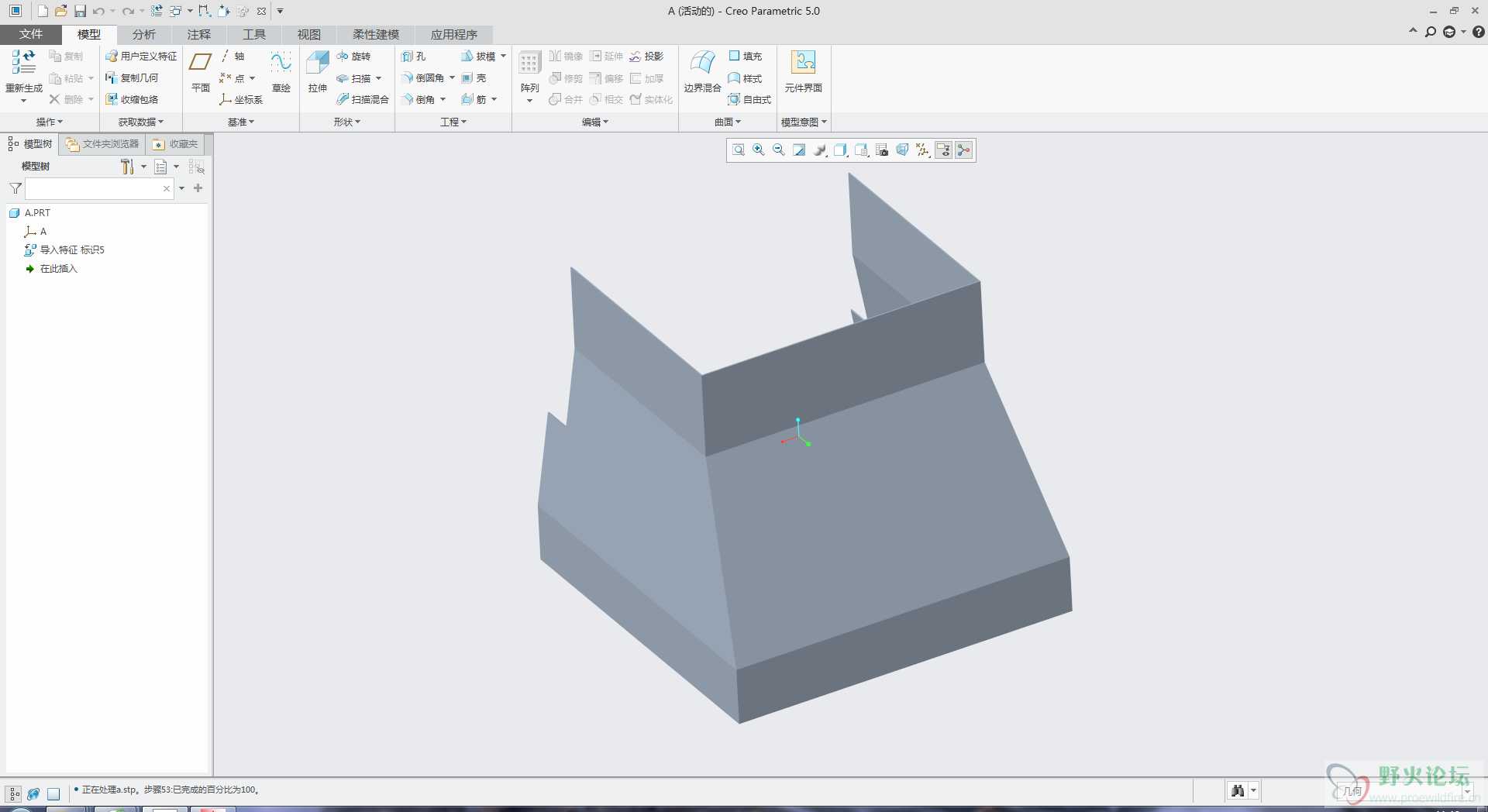Open the Freestyle (自由式) tool

coord(749,99)
